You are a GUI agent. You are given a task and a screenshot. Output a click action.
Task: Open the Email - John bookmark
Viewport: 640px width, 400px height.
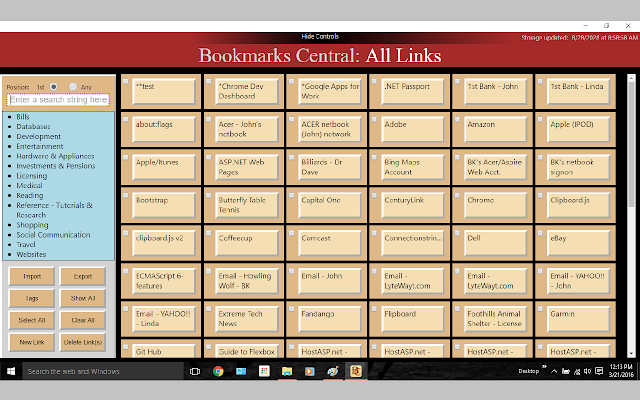click(x=330, y=281)
